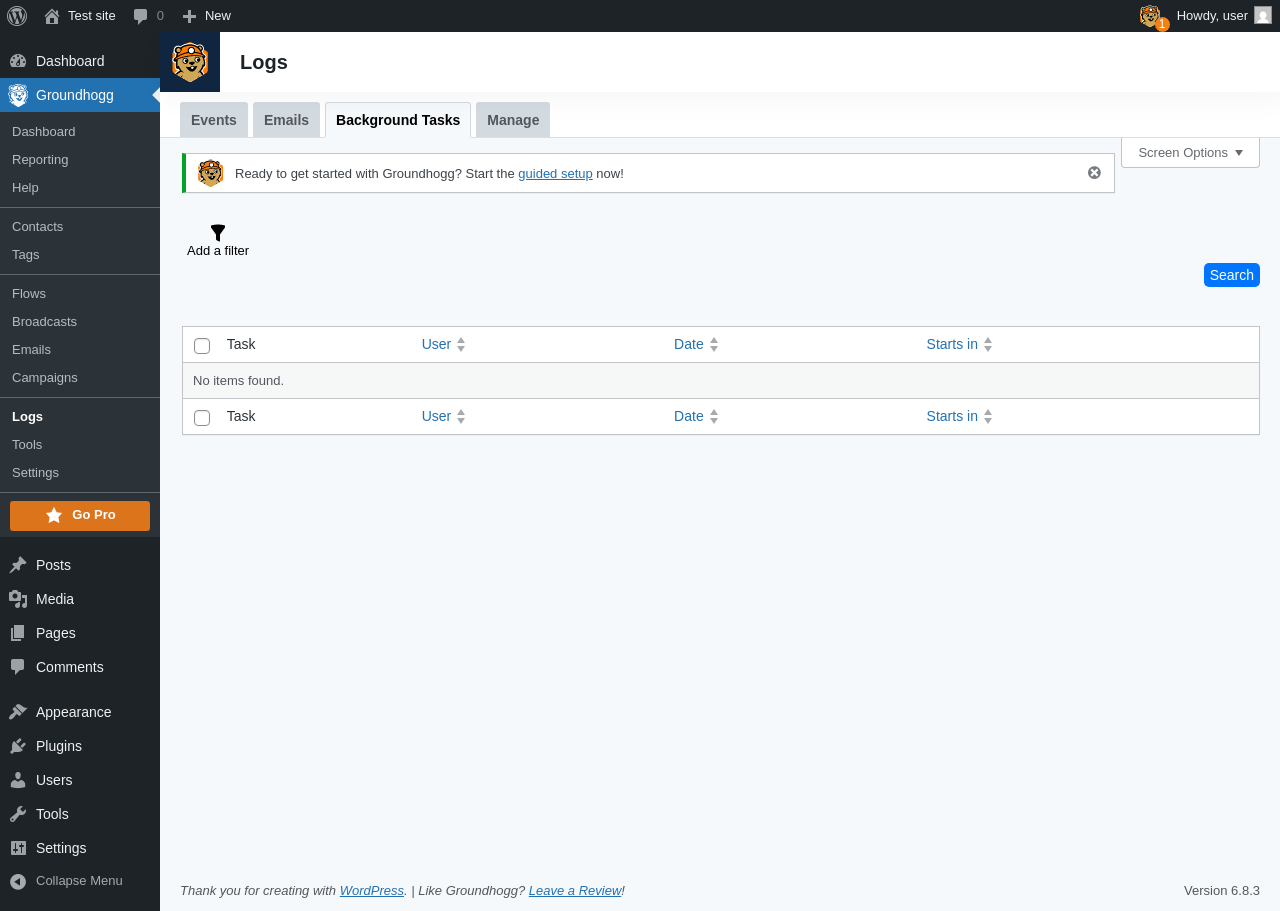The image size is (1280, 911).
Task: Click the mascot icon in setup notice
Action: [211, 173]
